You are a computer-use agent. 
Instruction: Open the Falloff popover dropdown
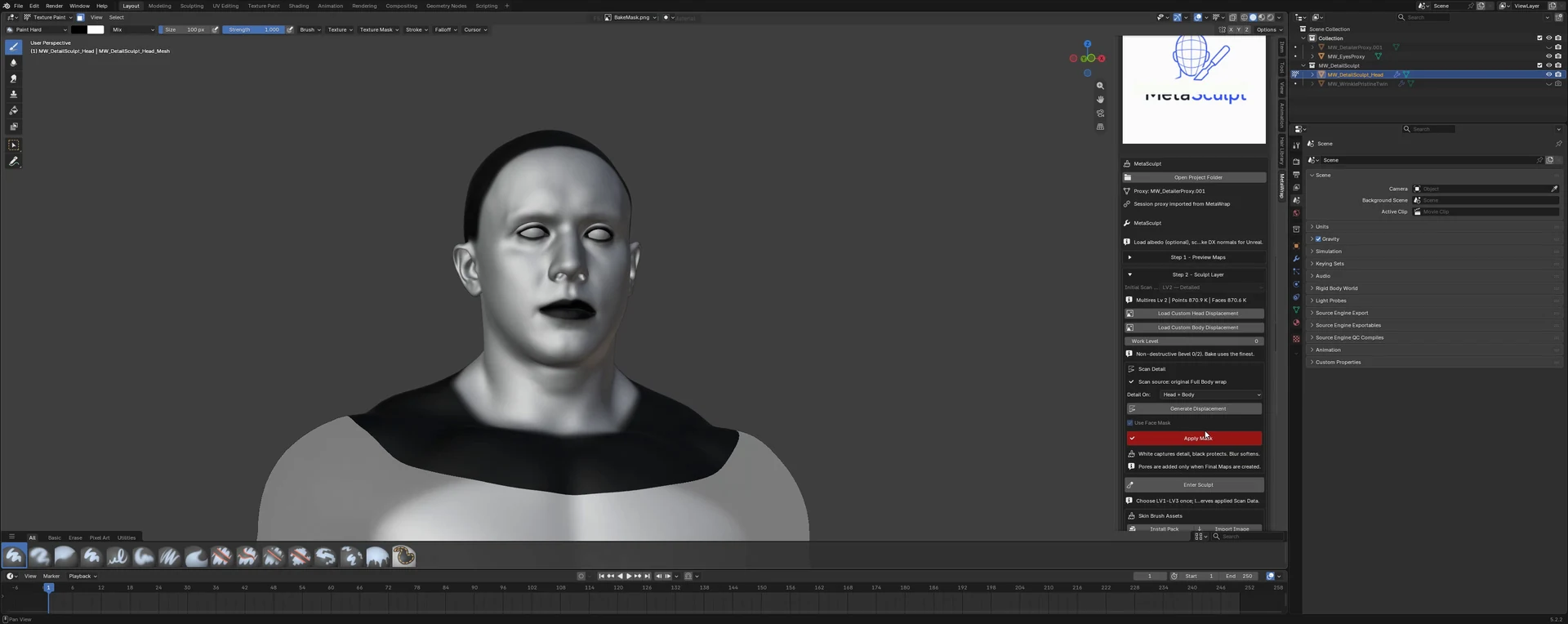tap(446, 29)
